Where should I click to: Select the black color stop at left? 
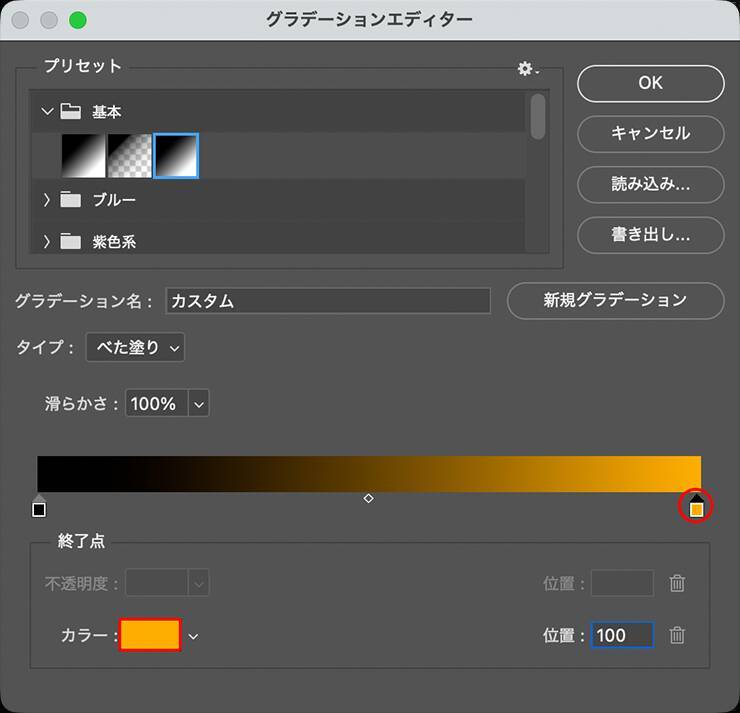pyautogui.click(x=39, y=506)
